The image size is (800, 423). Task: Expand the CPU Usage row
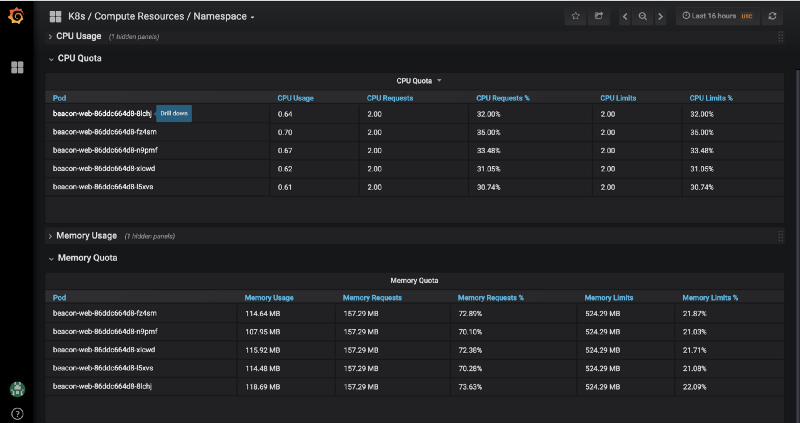tap(77, 37)
